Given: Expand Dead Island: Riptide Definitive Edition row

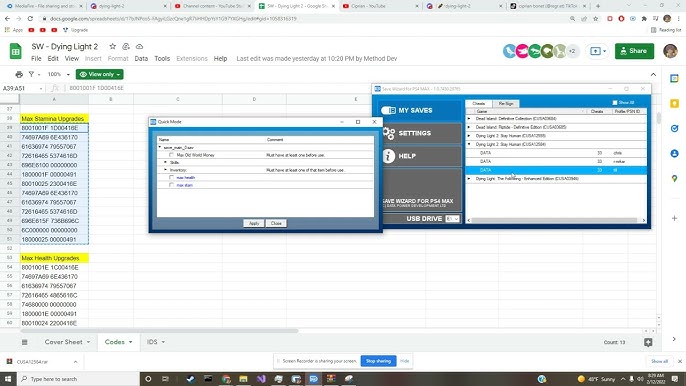Looking at the screenshot, I should 469,127.
